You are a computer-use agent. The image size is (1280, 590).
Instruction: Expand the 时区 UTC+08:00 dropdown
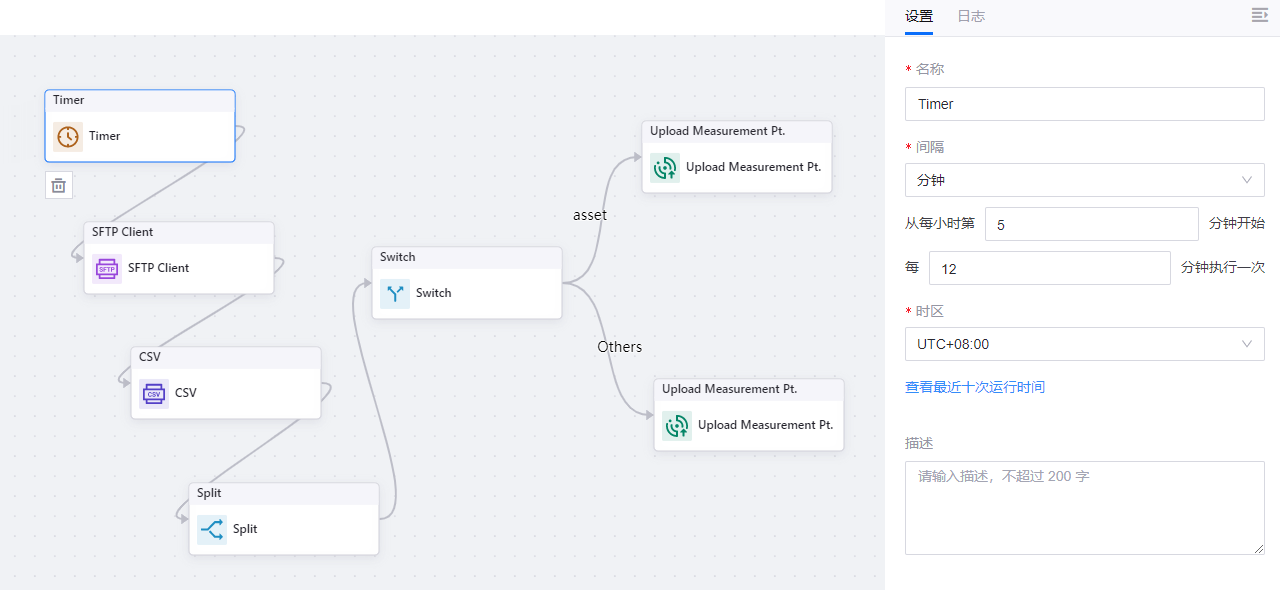click(x=1084, y=344)
